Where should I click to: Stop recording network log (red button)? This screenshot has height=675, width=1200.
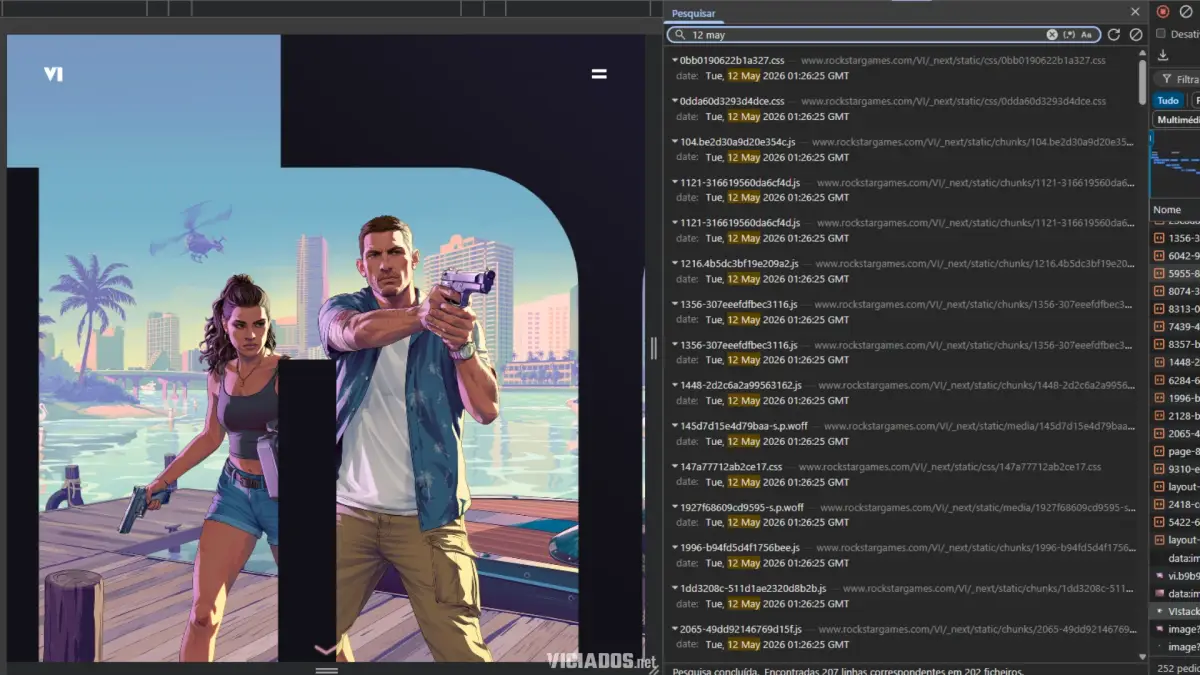point(1163,12)
